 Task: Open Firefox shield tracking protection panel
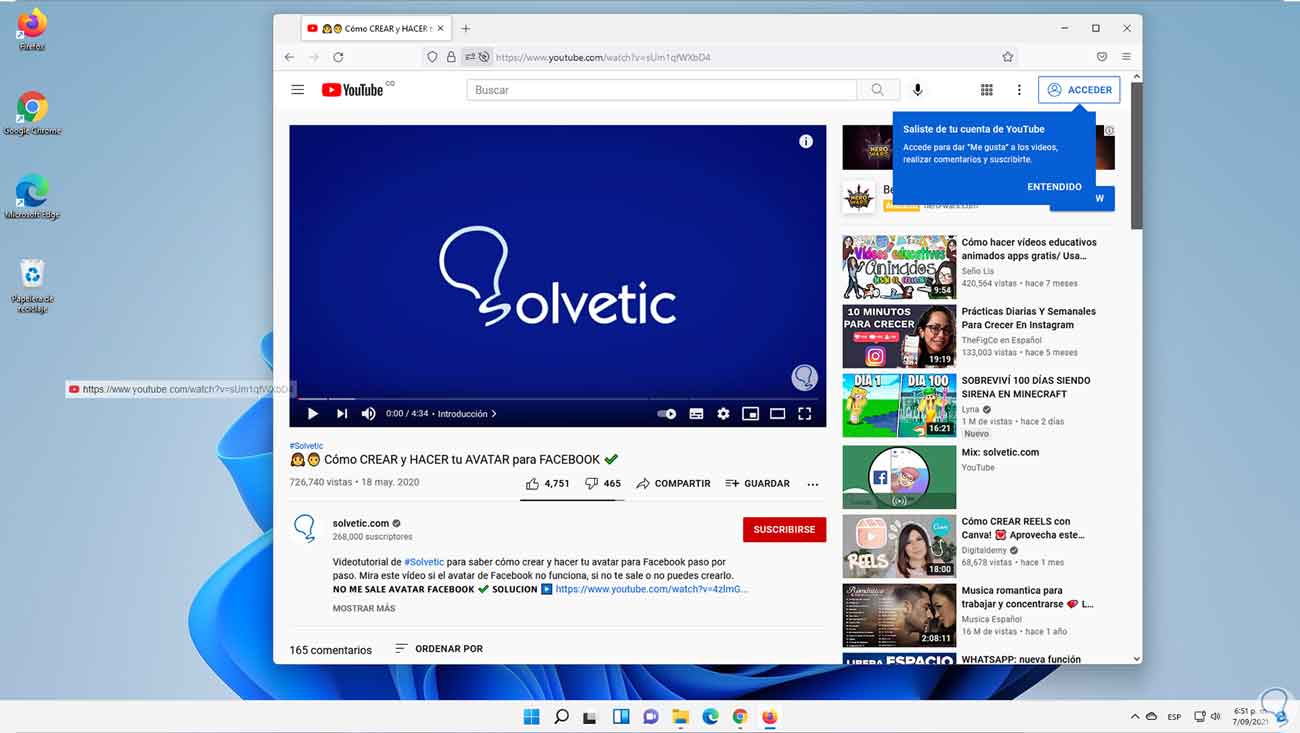point(432,57)
